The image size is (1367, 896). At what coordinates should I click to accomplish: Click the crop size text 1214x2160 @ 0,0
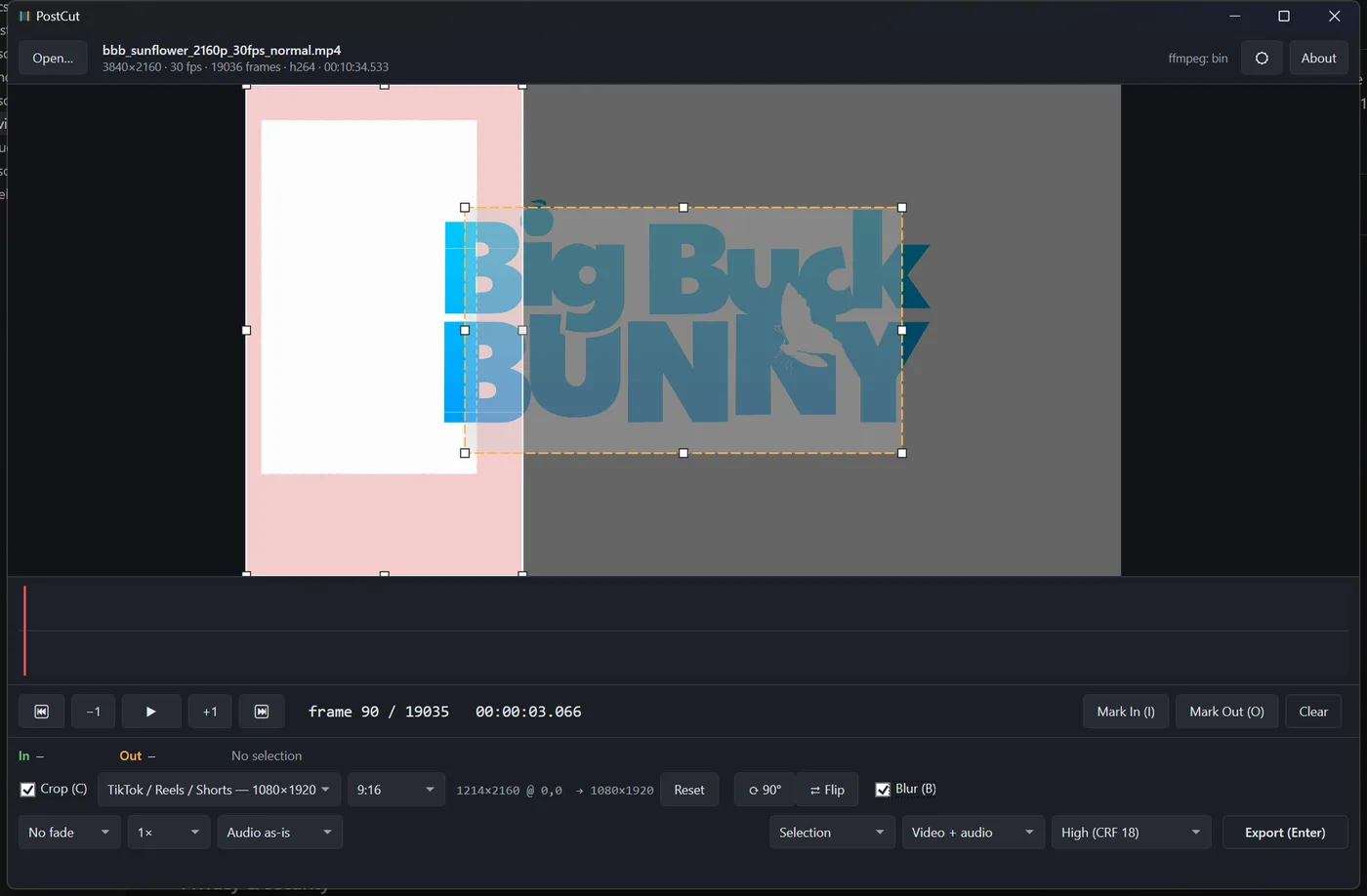509,791
